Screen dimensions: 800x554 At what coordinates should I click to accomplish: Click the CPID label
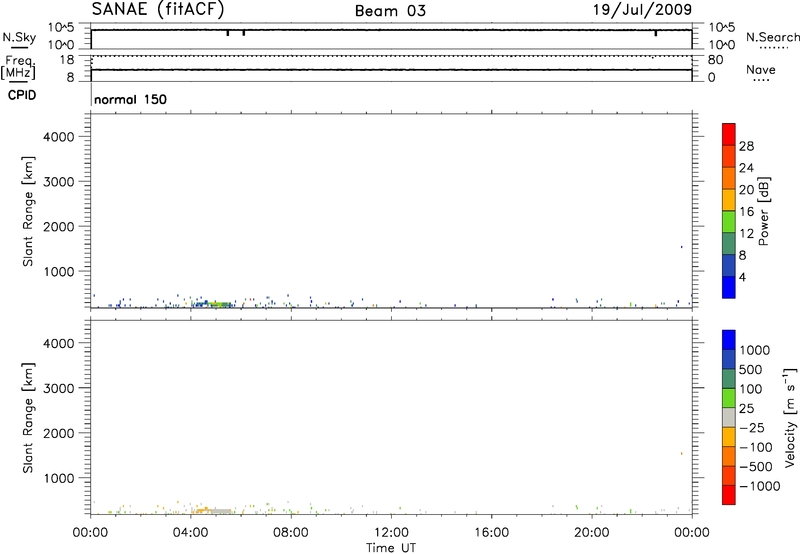tap(22, 95)
